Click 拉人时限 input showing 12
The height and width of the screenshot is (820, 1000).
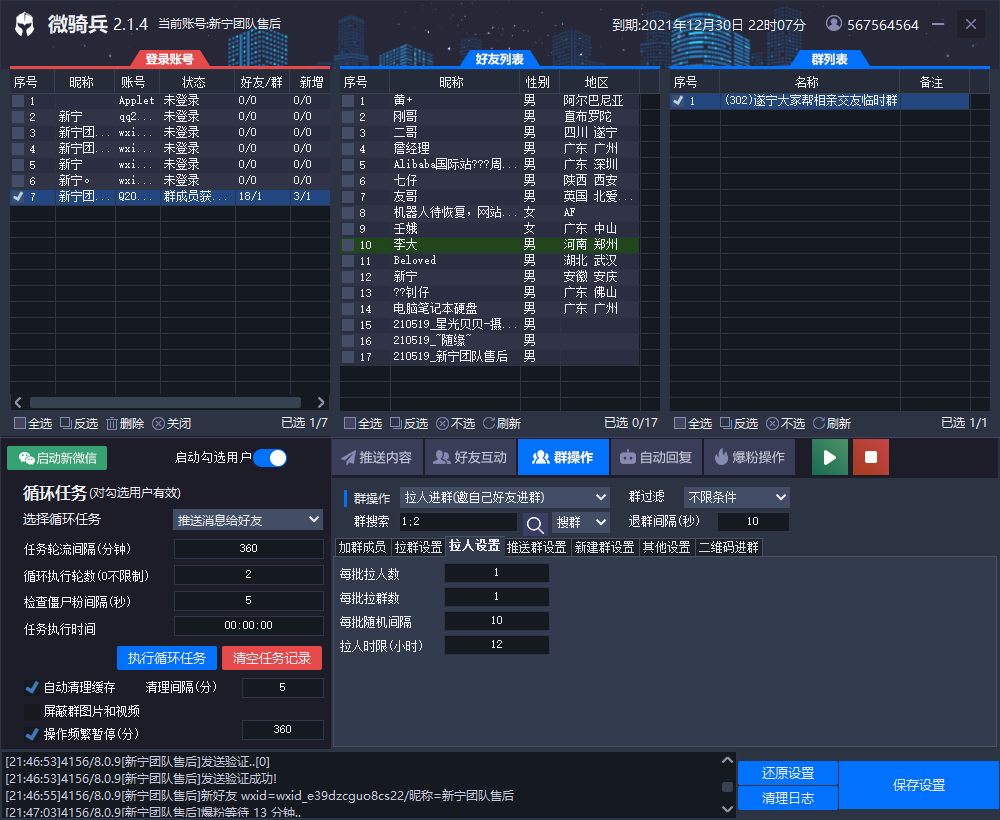point(497,645)
